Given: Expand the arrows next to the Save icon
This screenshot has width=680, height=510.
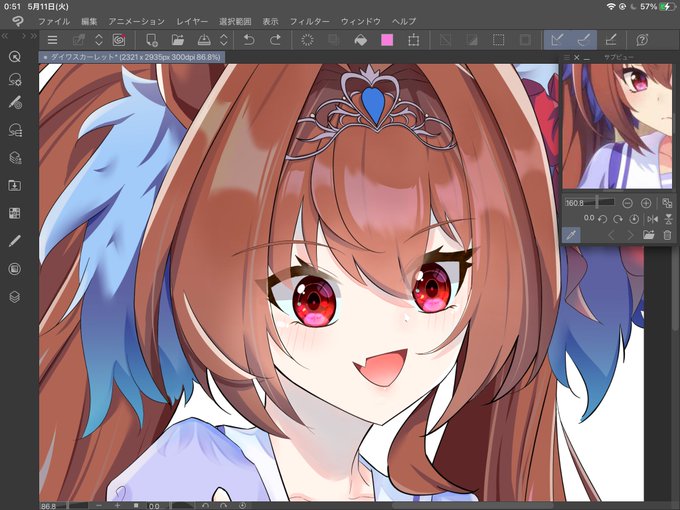Looking at the screenshot, I should [x=224, y=40].
